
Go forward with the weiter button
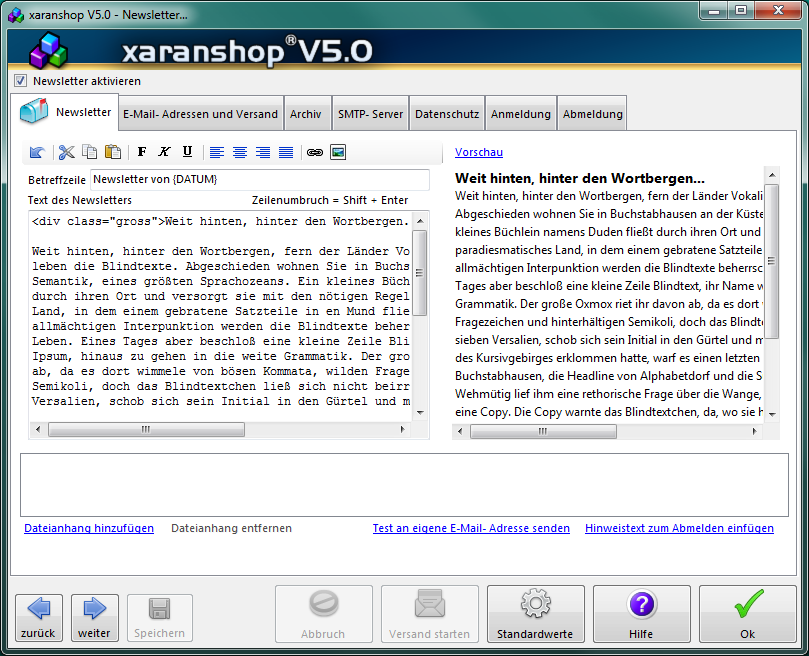coord(94,618)
